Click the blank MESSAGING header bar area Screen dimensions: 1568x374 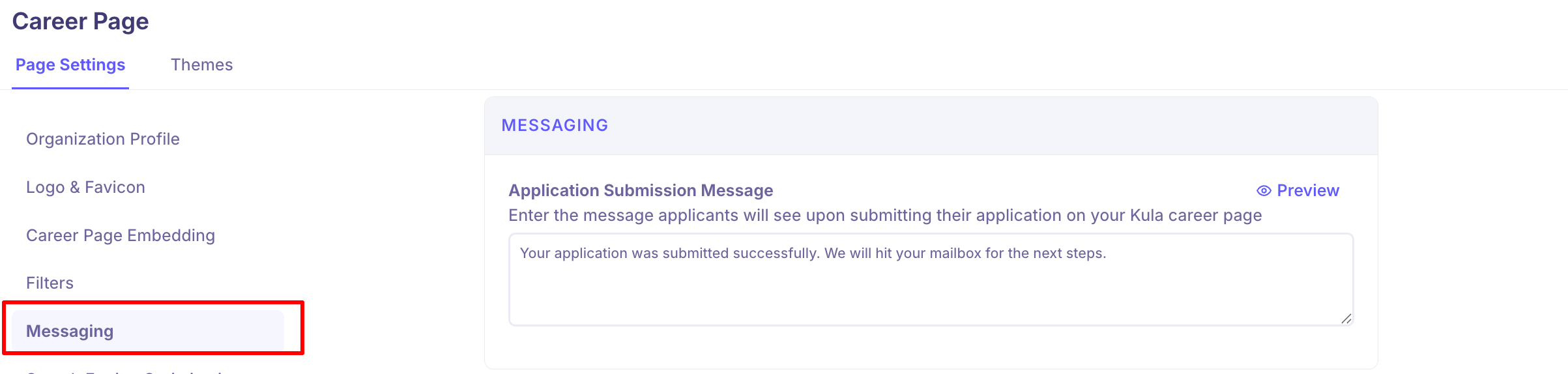(978, 126)
